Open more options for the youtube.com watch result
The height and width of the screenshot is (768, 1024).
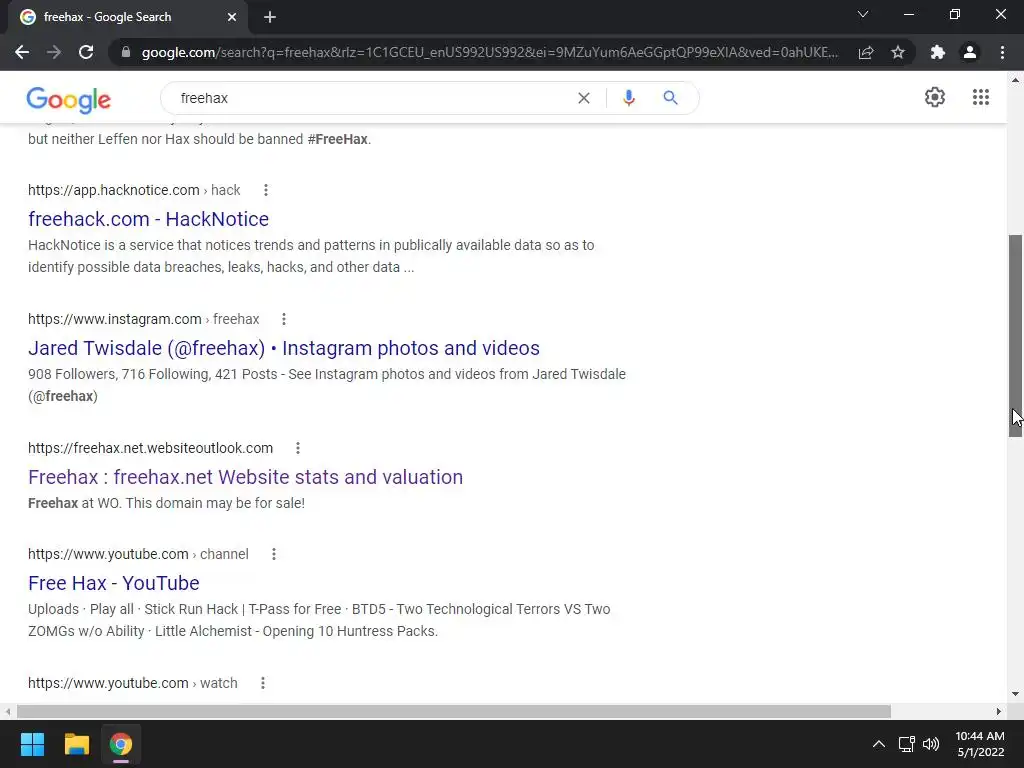pos(263,683)
